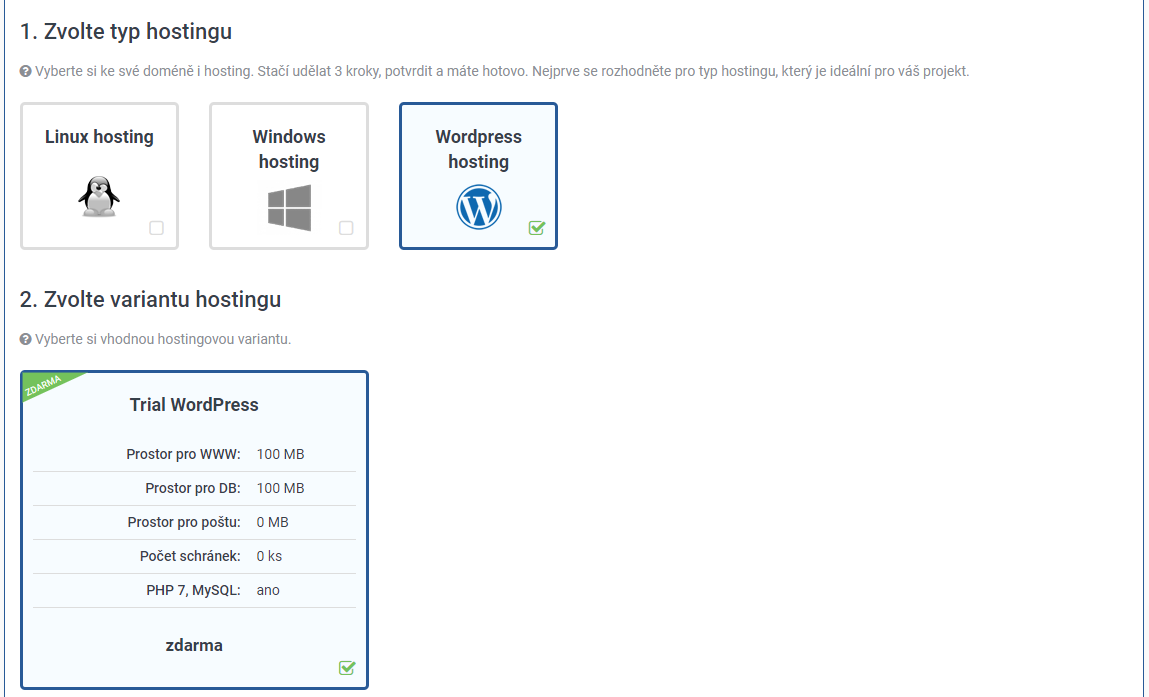
Task: Choose the Trial WordPress variant heading
Action: pyautogui.click(x=194, y=405)
